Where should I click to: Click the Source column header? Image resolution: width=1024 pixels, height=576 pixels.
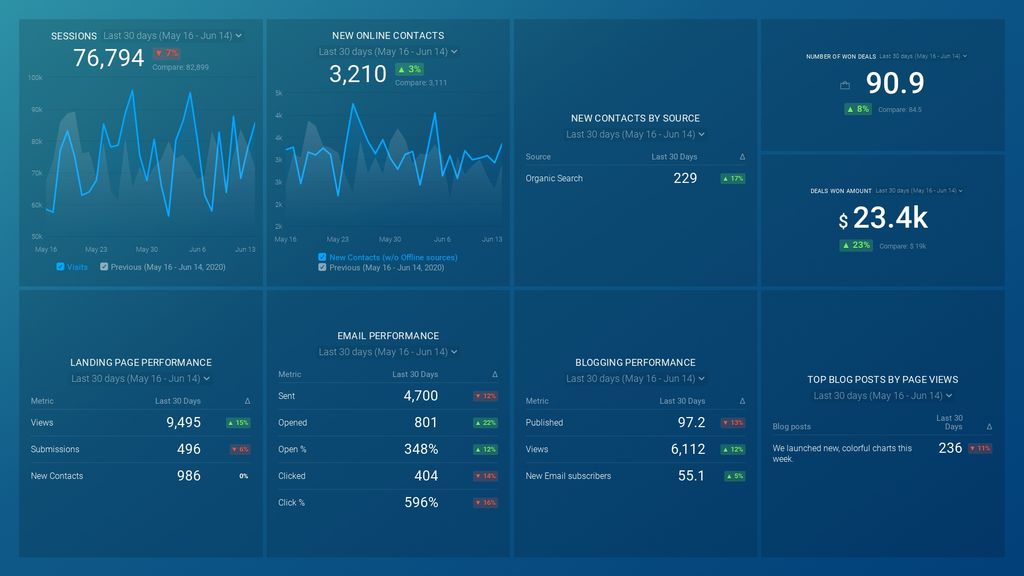(x=537, y=157)
